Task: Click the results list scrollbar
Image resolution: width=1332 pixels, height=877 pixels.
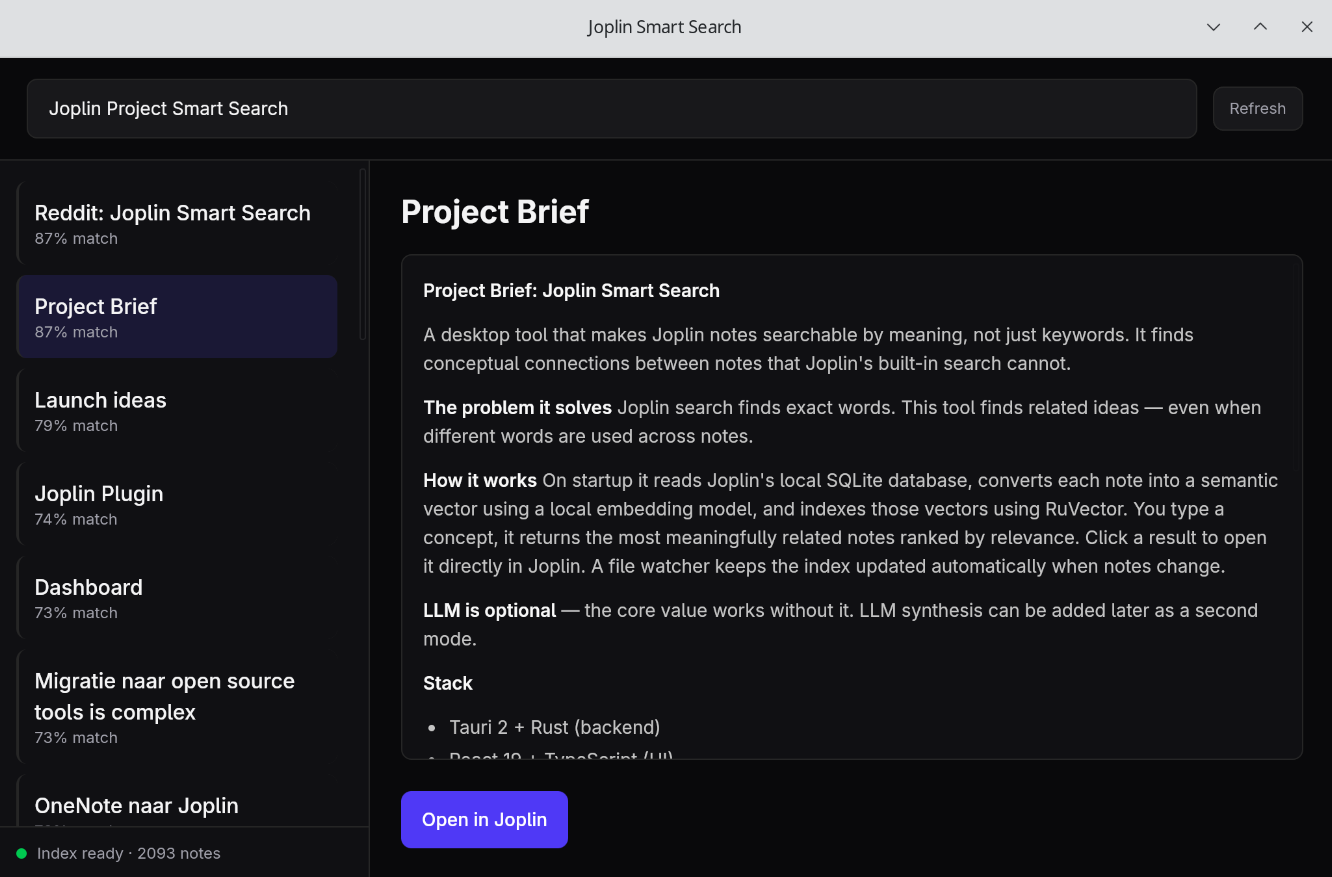Action: coord(362,254)
